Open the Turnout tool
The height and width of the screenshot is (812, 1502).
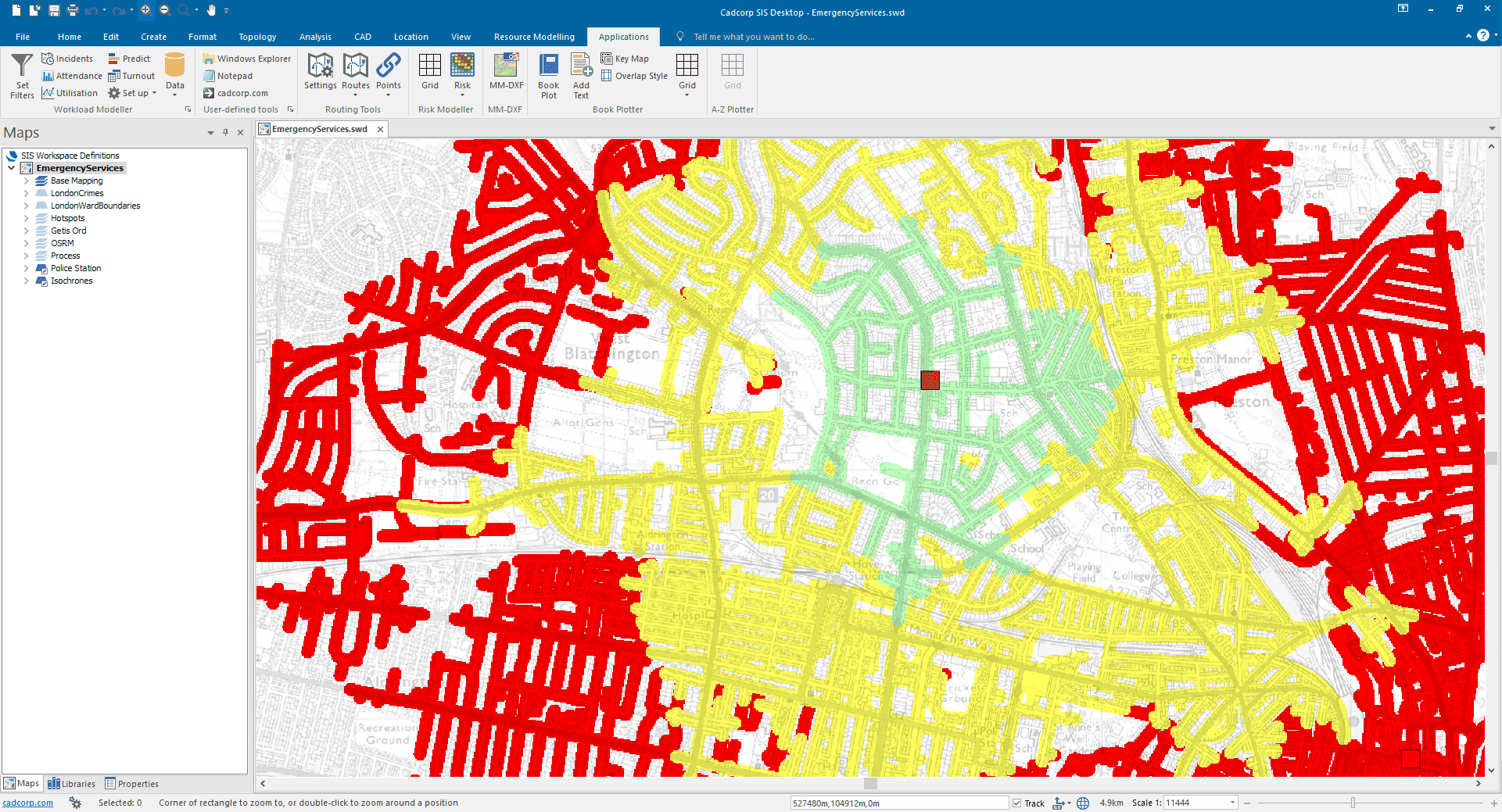pos(131,76)
